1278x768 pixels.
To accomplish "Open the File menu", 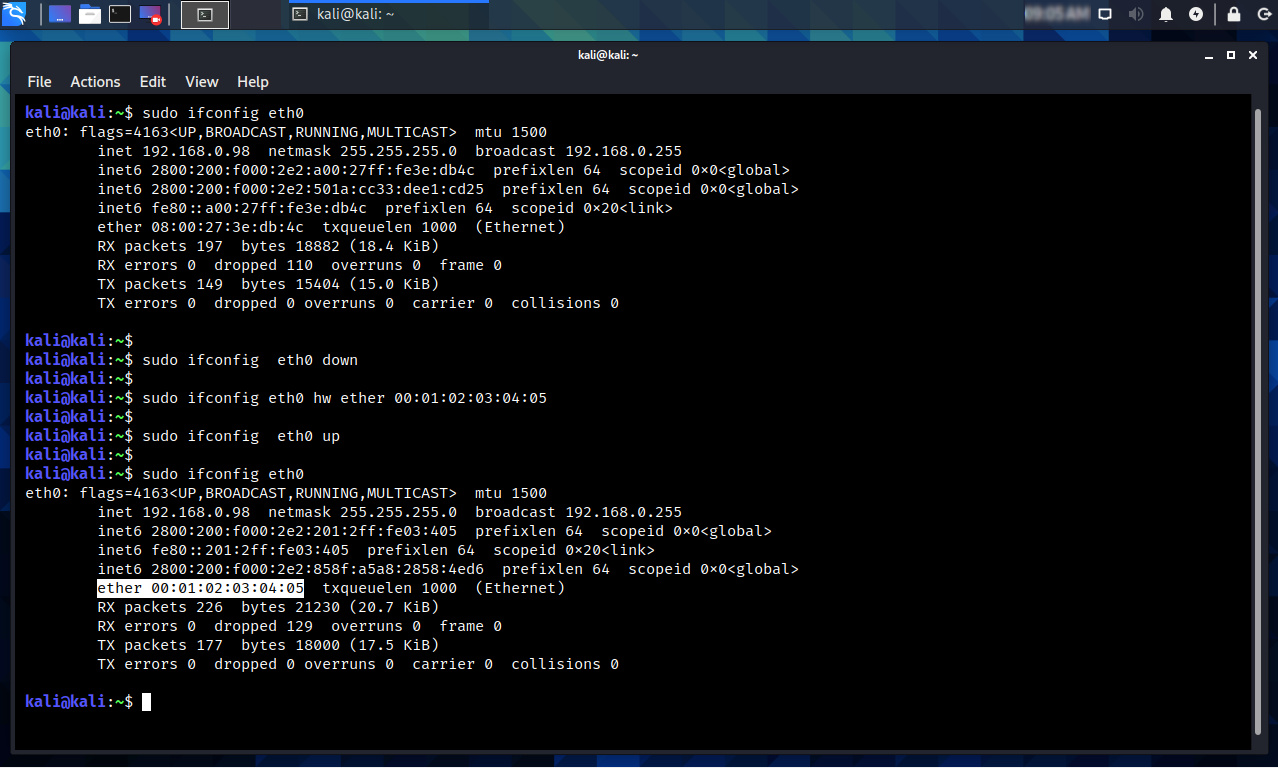I will (39, 82).
